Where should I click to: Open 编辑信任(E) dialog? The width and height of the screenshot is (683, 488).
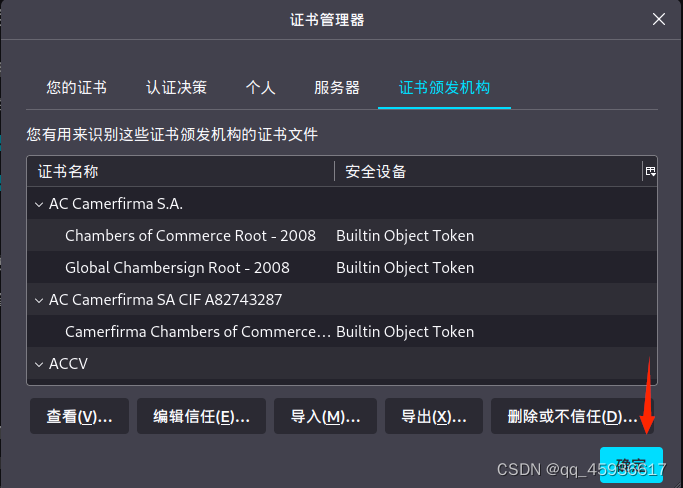coord(201,416)
